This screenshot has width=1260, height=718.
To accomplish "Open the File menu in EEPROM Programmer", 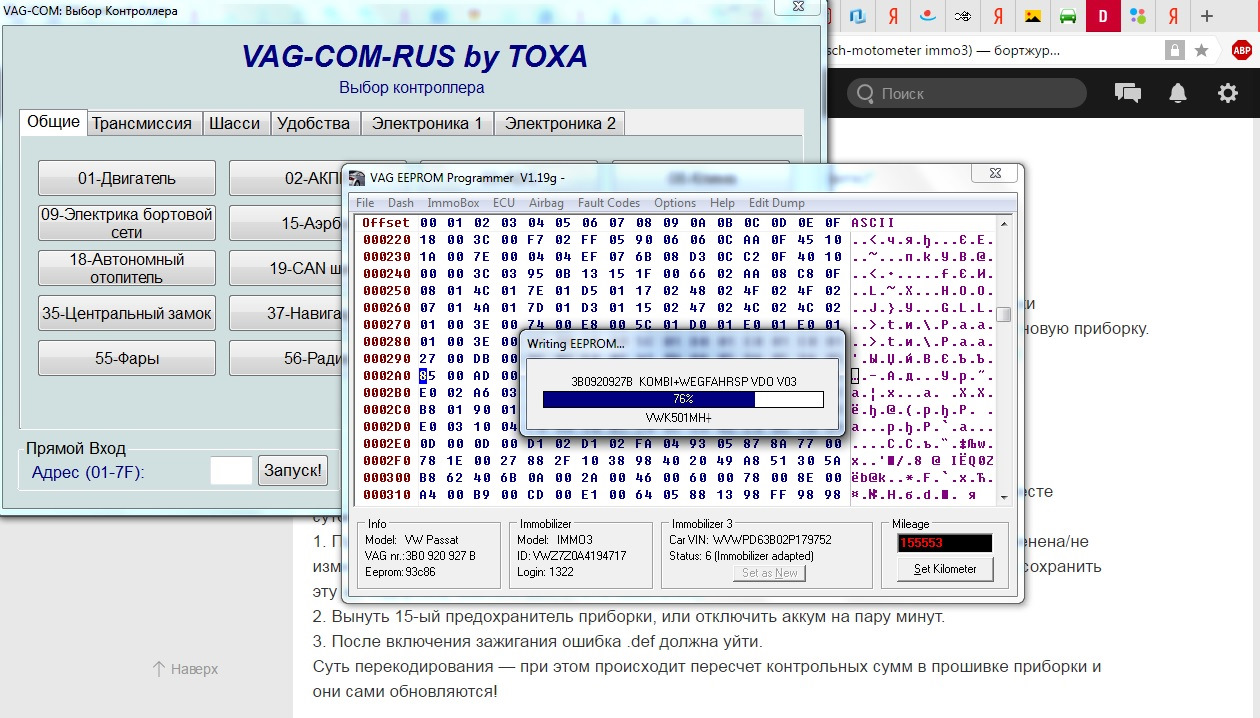I will pyautogui.click(x=365, y=203).
